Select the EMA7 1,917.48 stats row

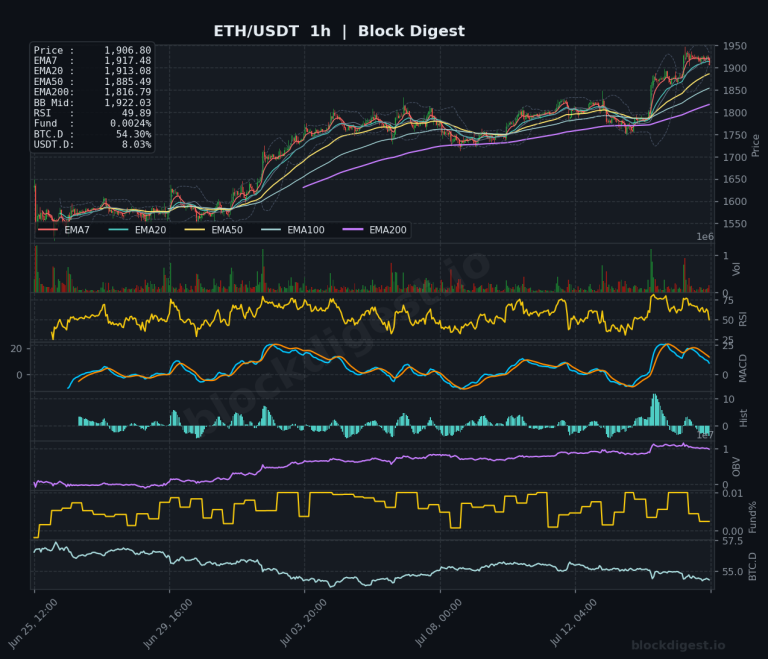tap(93, 61)
